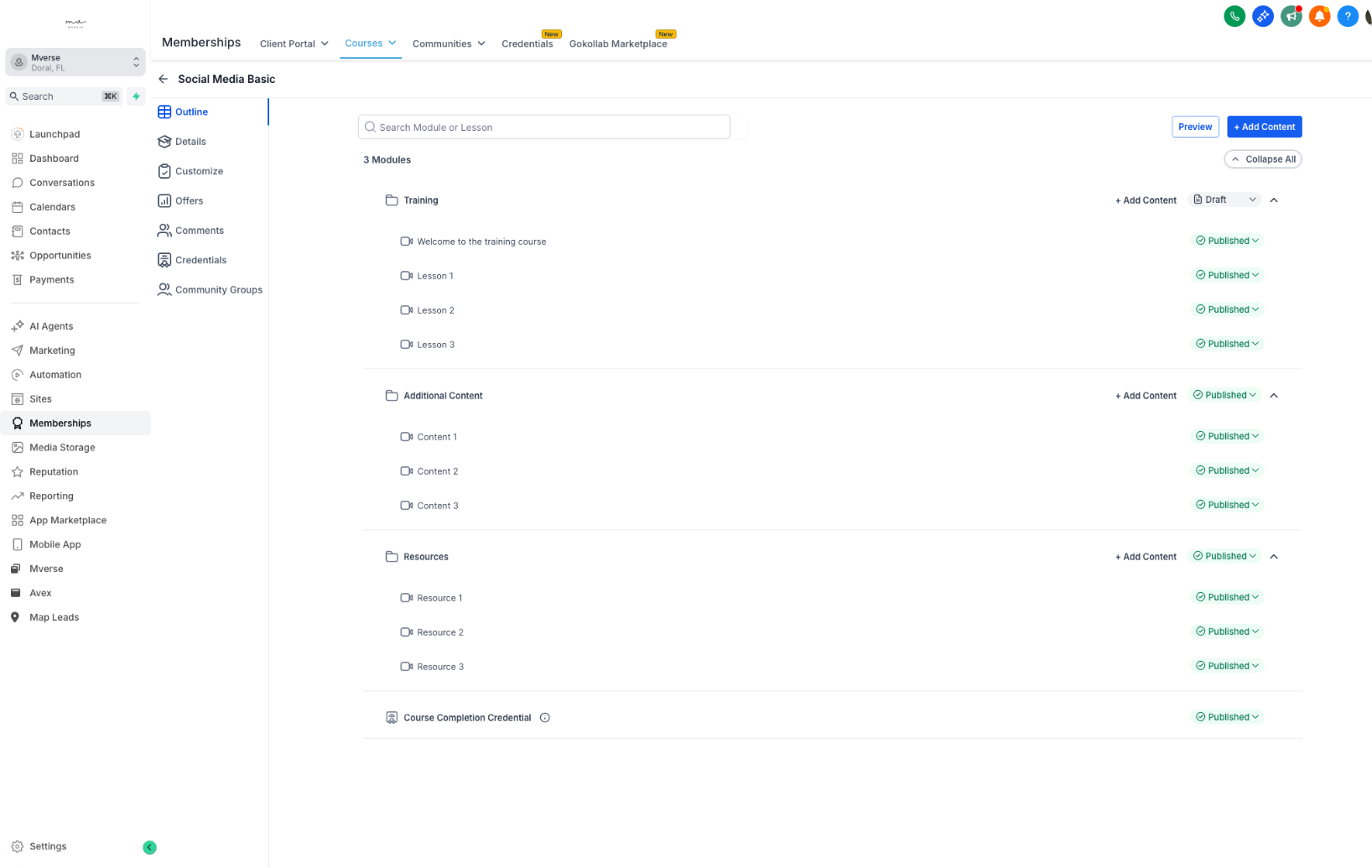Viewport: 1372px width, 868px height.
Task: Open the Client Portal menu
Action: pos(294,44)
